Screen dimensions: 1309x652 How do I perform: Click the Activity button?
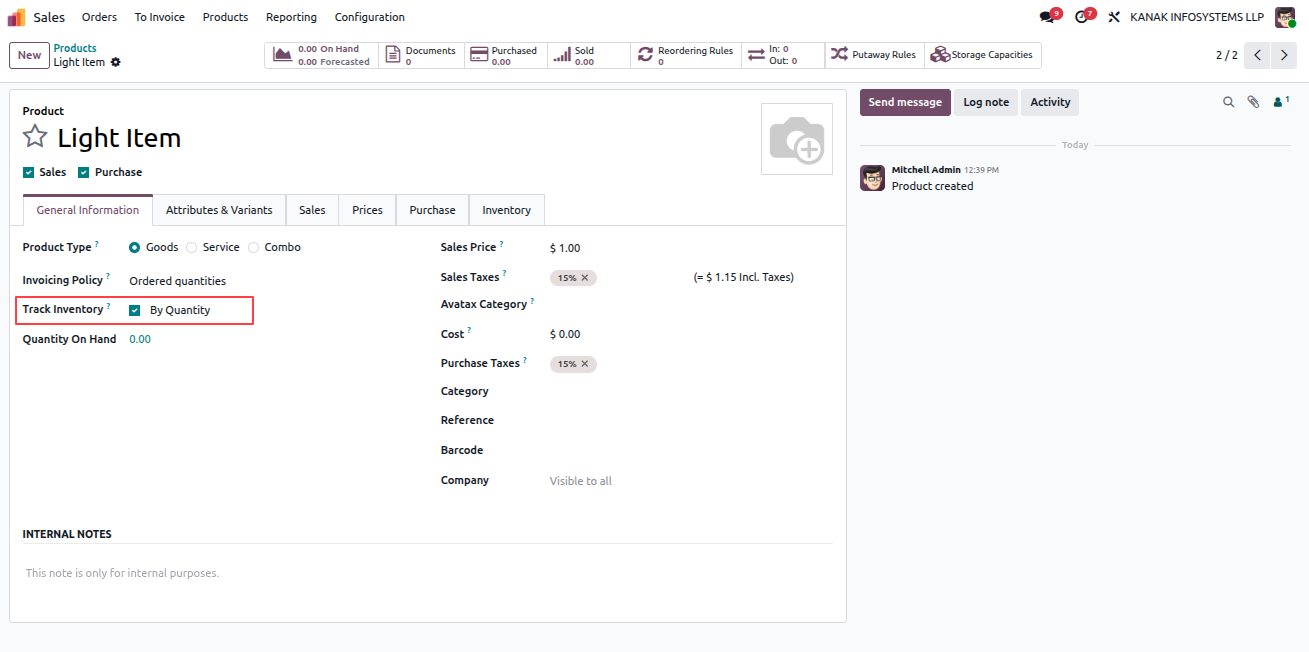click(1050, 102)
